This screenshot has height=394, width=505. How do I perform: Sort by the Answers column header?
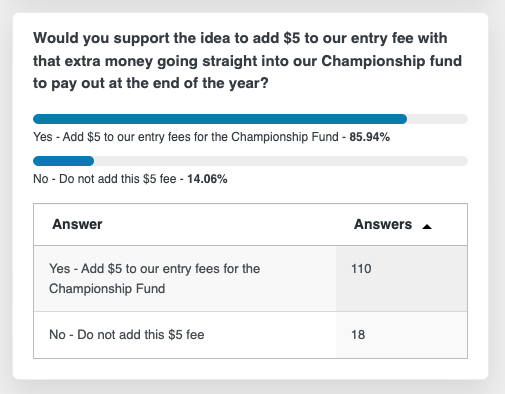click(383, 224)
